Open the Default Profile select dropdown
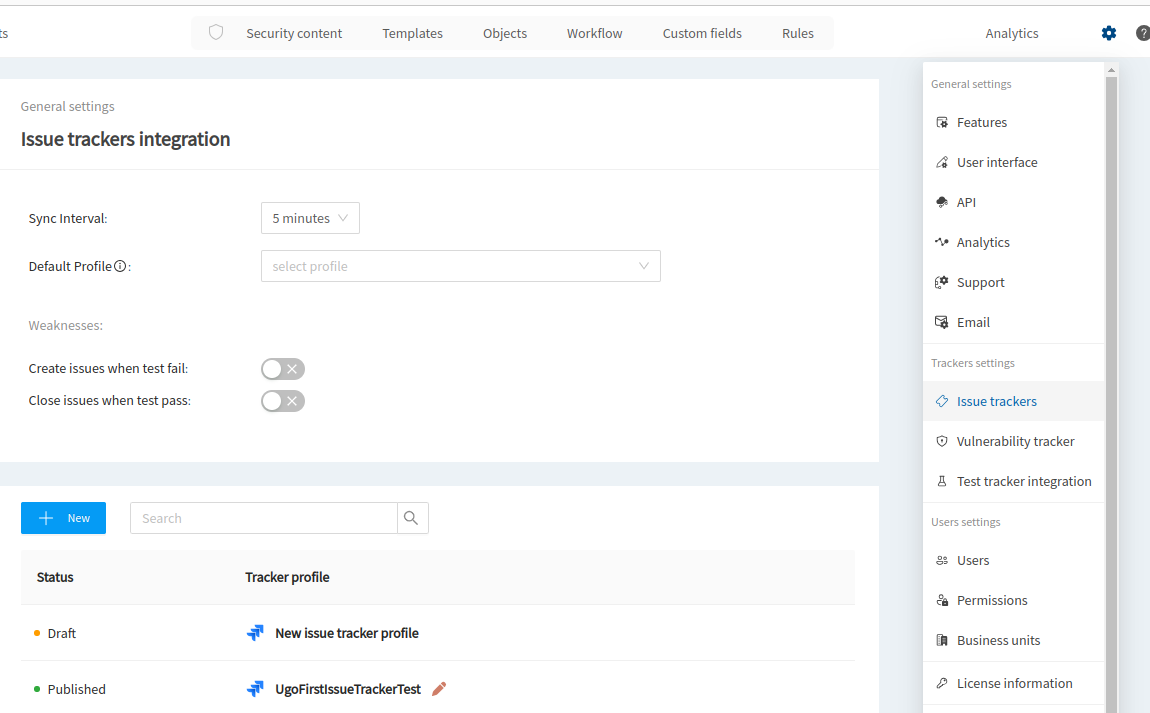 [x=461, y=266]
